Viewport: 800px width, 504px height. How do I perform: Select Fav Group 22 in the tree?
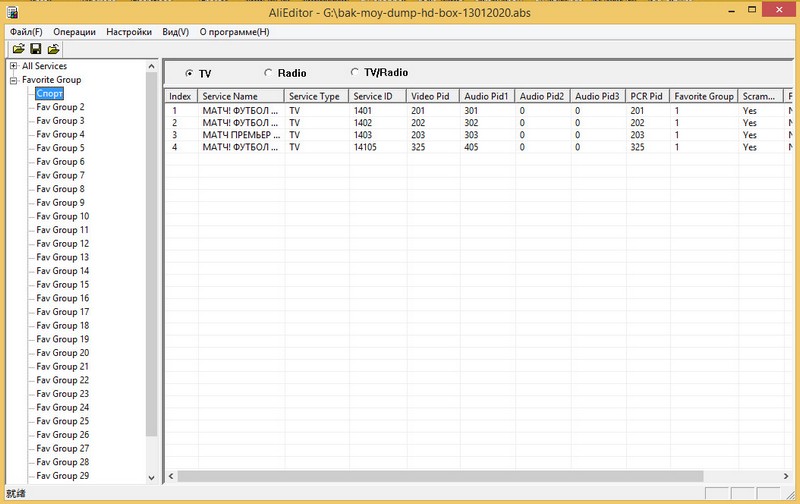tap(62, 380)
